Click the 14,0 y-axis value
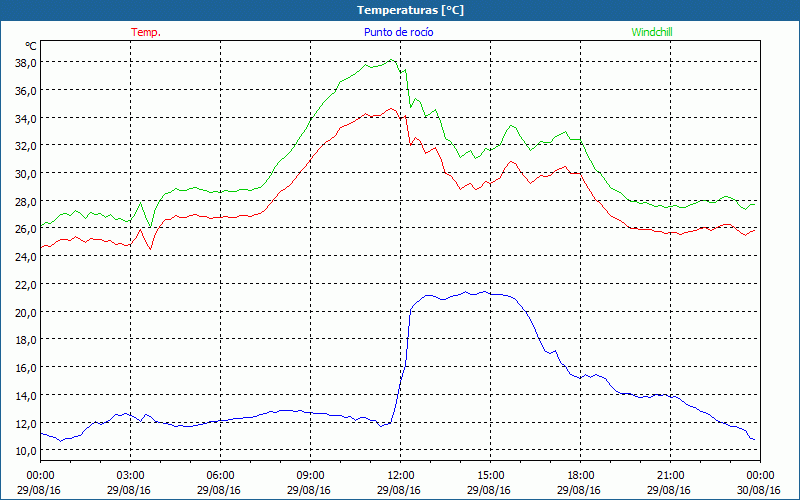 click(x=26, y=396)
